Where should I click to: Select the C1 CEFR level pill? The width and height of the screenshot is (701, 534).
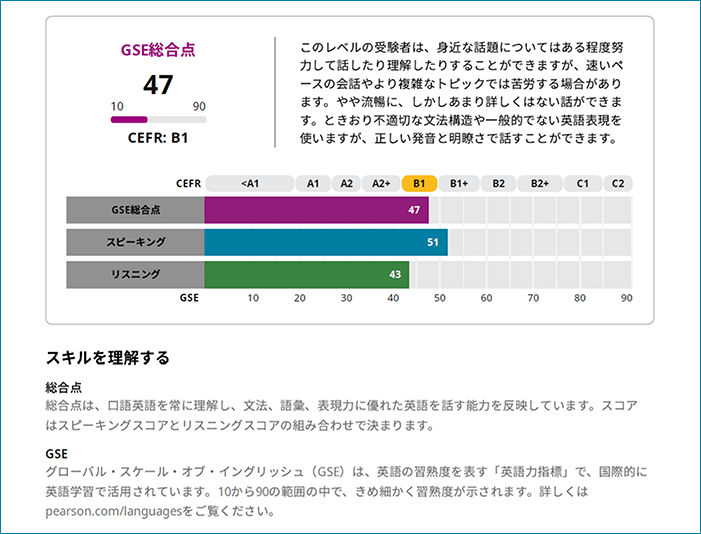[583, 183]
